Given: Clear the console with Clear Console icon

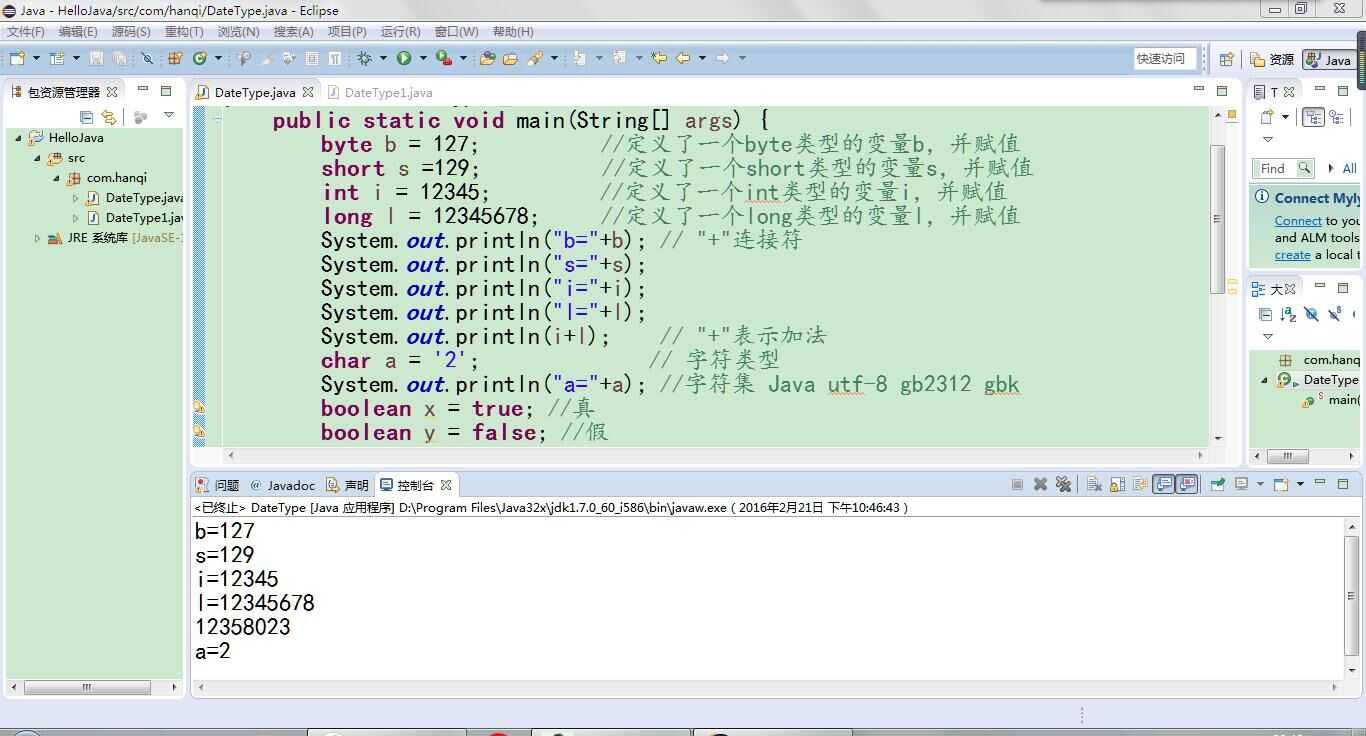Looking at the screenshot, I should click(1094, 484).
